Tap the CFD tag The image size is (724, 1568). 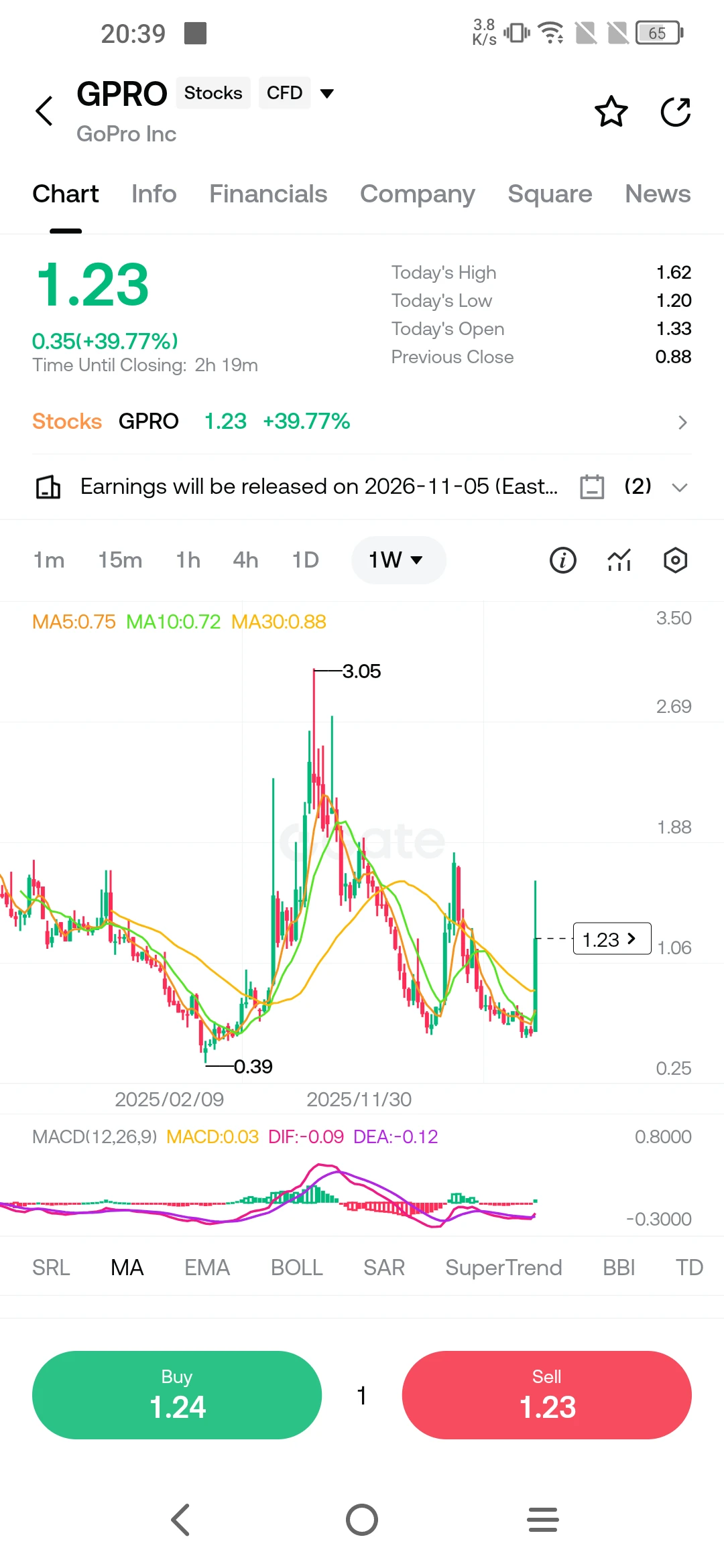click(284, 93)
